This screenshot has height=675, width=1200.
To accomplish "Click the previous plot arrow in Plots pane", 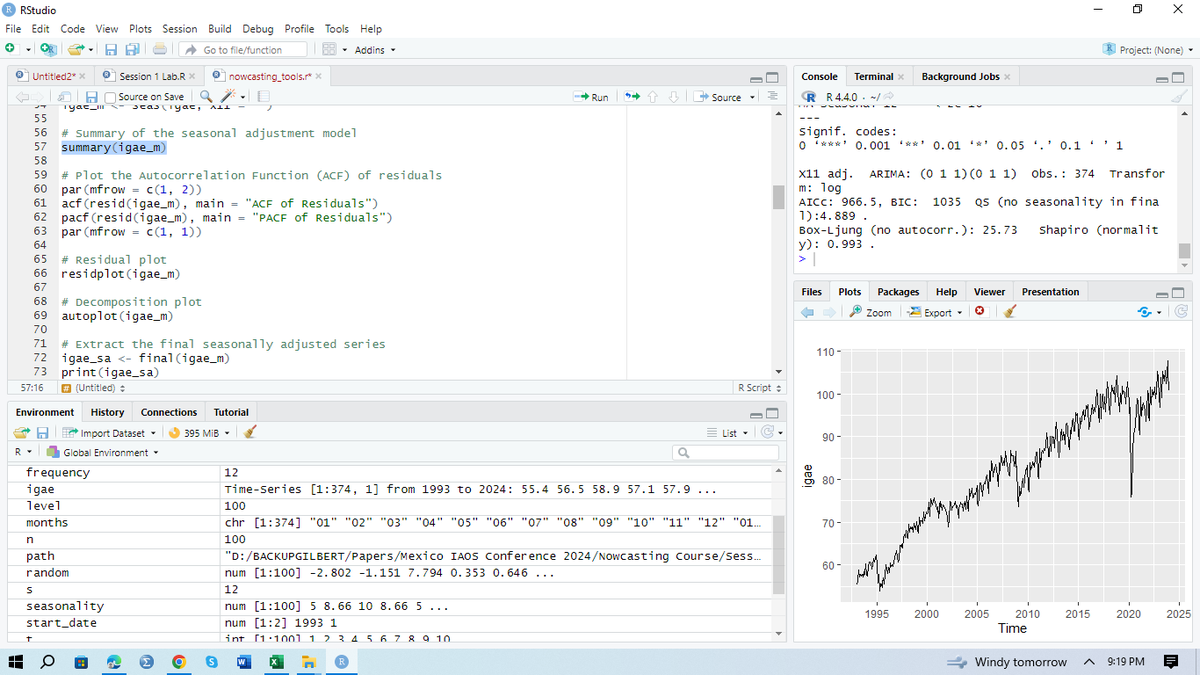I will (x=809, y=313).
